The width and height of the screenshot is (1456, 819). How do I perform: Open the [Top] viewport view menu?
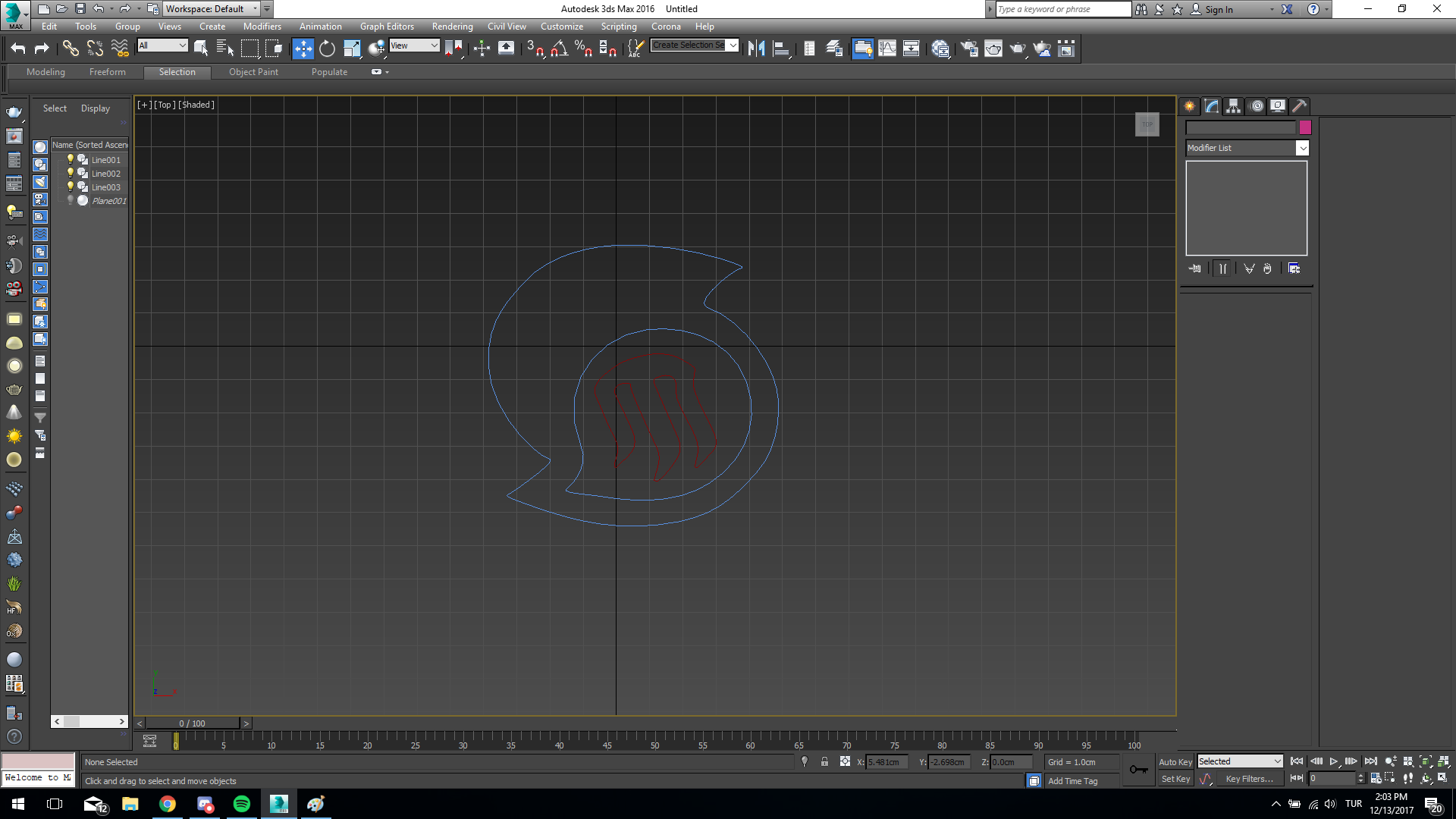click(165, 105)
